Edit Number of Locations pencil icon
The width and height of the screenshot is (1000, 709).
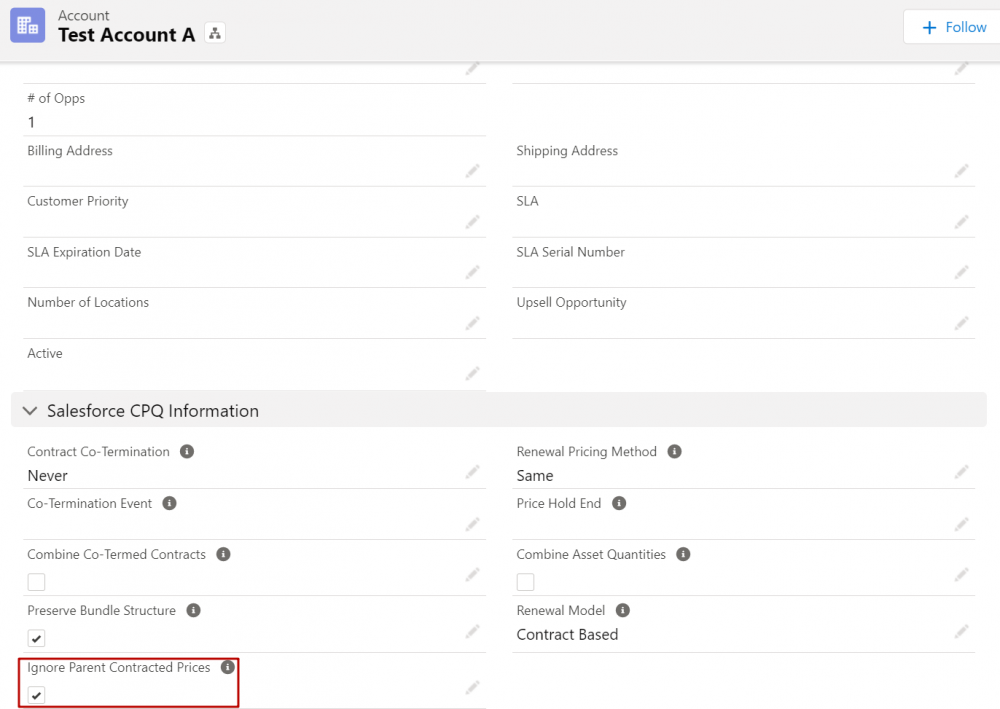[472, 323]
